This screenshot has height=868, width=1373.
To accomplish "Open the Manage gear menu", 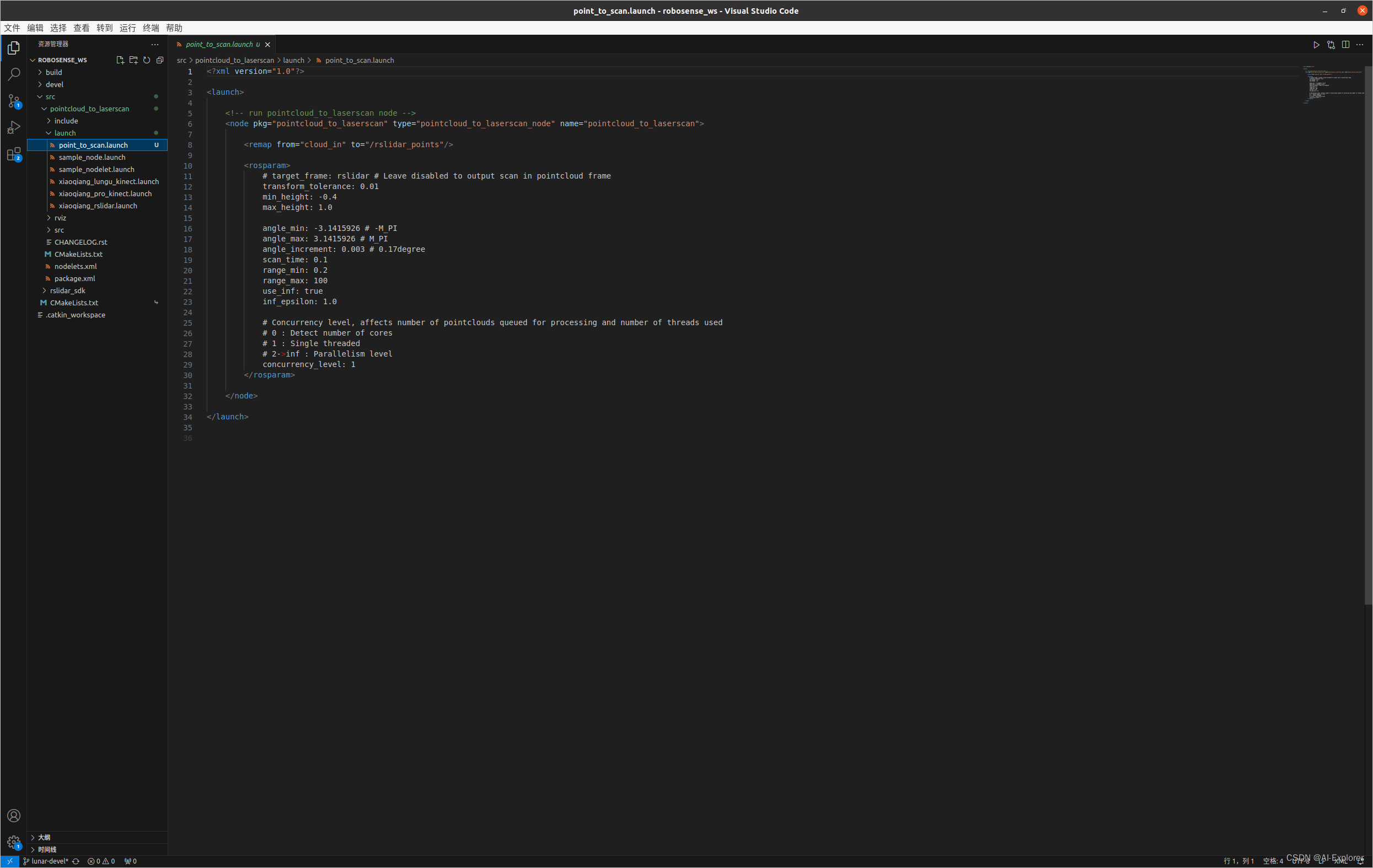I will coord(14,842).
